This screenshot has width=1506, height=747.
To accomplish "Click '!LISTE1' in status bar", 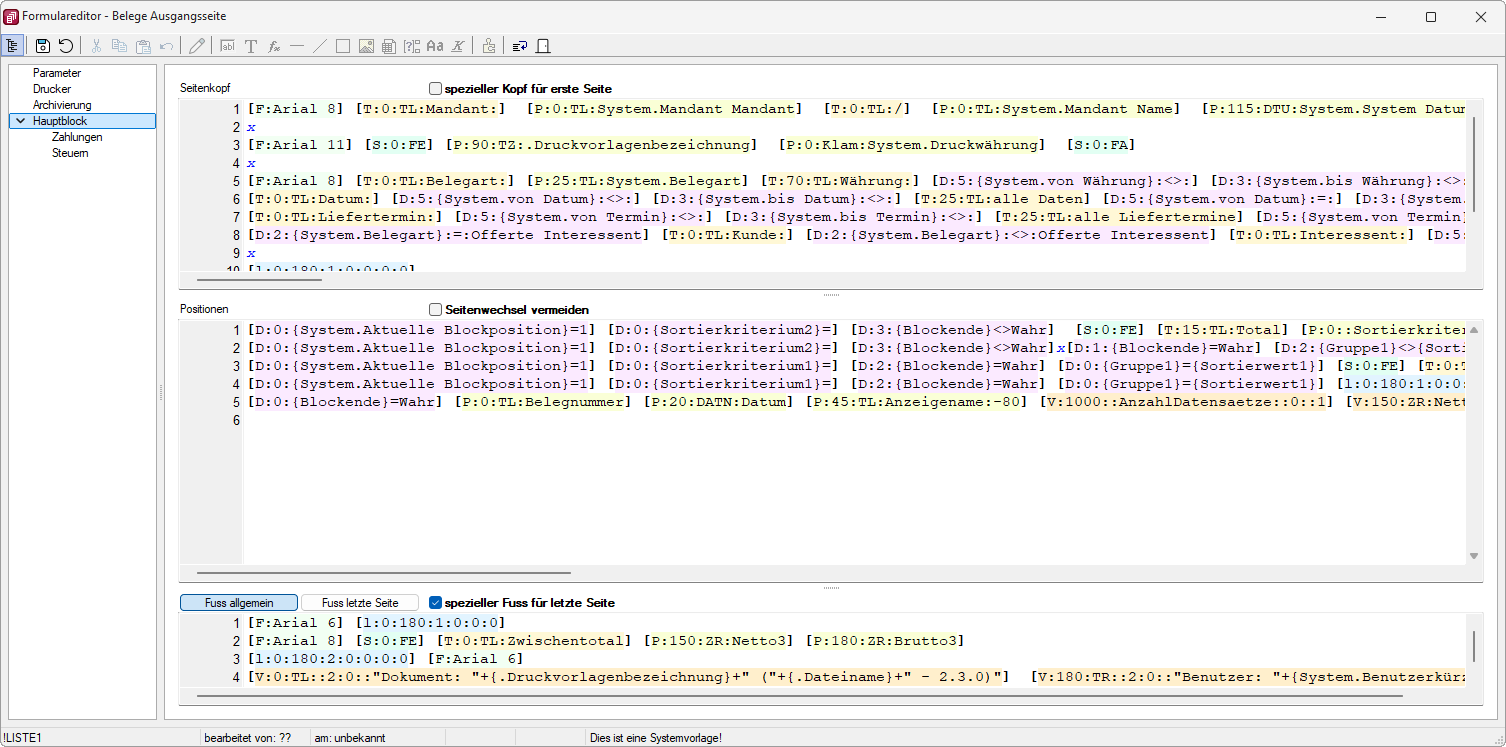I will tap(21, 738).
